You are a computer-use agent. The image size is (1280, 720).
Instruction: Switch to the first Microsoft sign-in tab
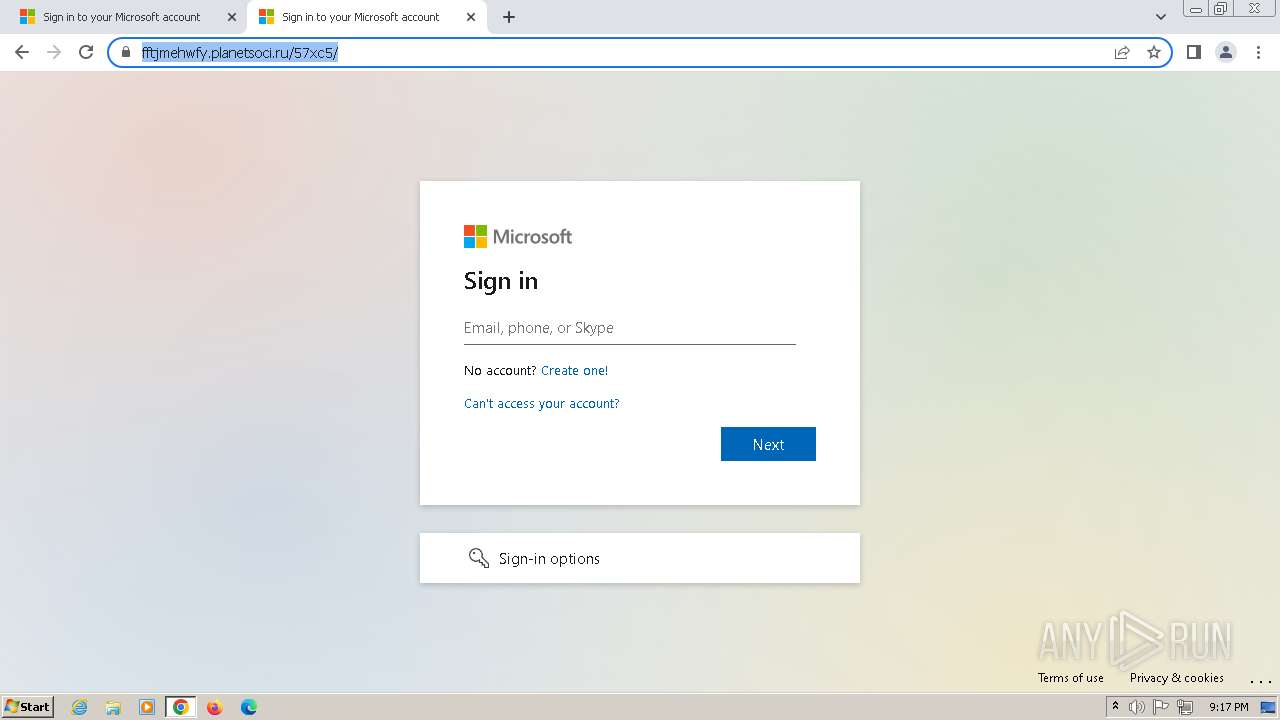coord(120,17)
